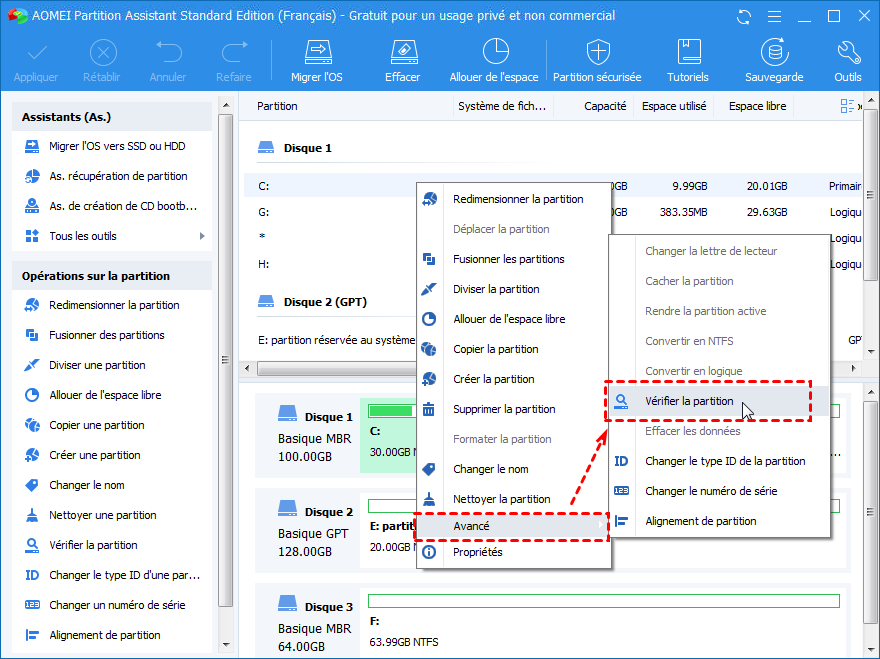The width and height of the screenshot is (880, 659).
Task: Expand the Avancé submenu in context menu
Action: click(x=512, y=526)
